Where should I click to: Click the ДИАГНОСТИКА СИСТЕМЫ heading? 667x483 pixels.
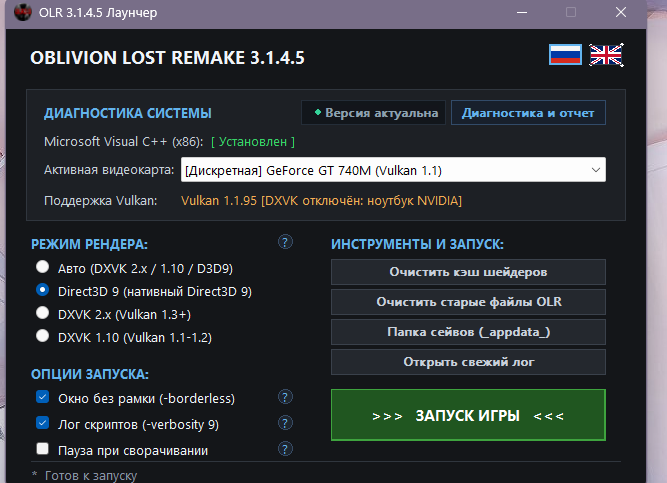point(128,113)
